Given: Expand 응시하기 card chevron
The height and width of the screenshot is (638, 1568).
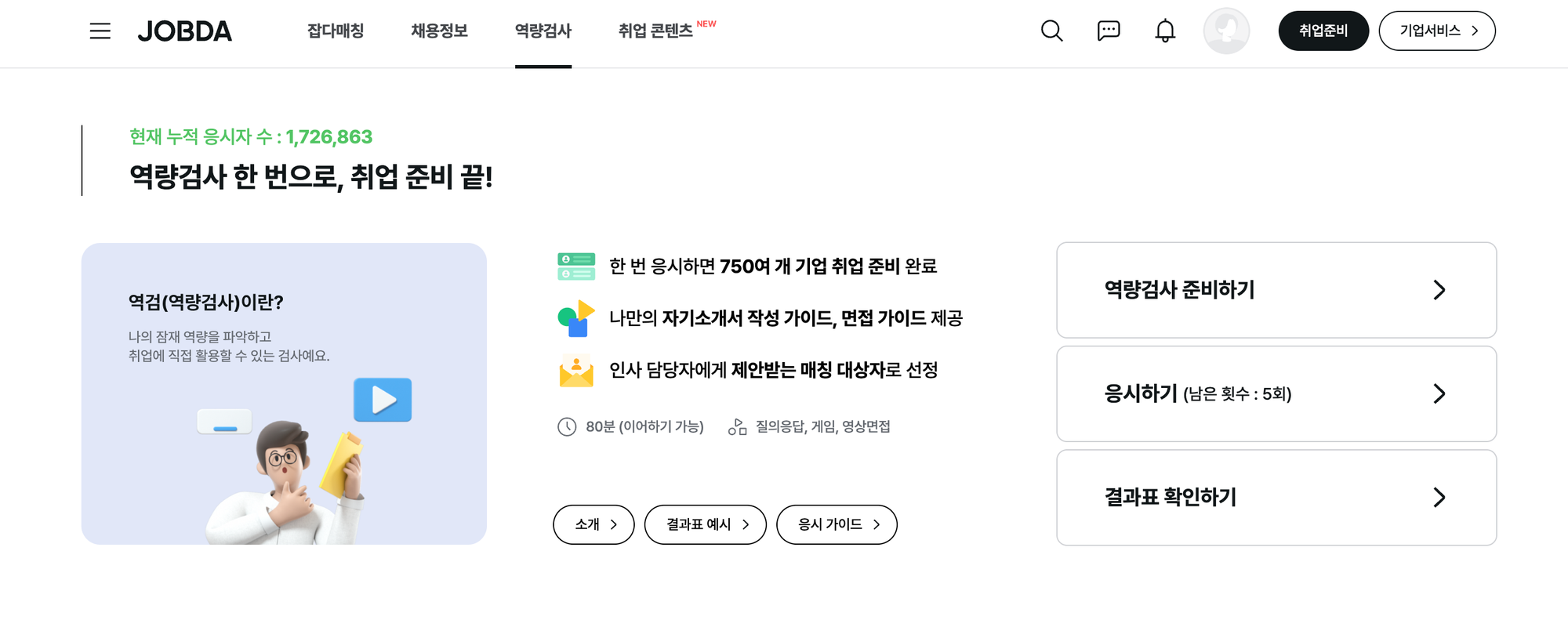Looking at the screenshot, I should pyautogui.click(x=1439, y=393).
